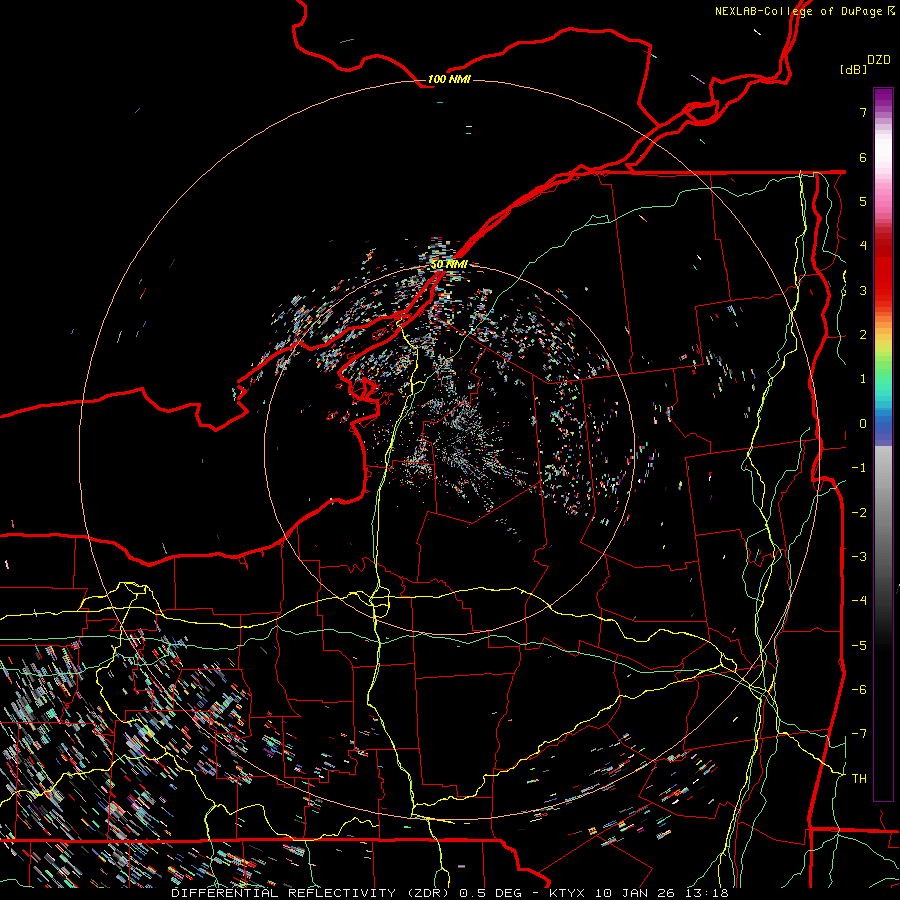Screen dimensions: 900x900
Task: Select the 3 value on the dB scale
Action: click(x=863, y=290)
